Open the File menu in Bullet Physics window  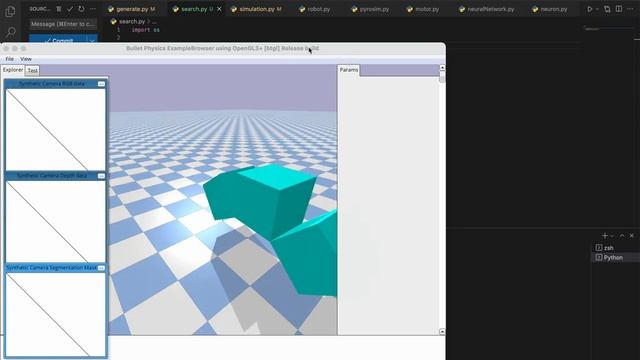pos(10,59)
